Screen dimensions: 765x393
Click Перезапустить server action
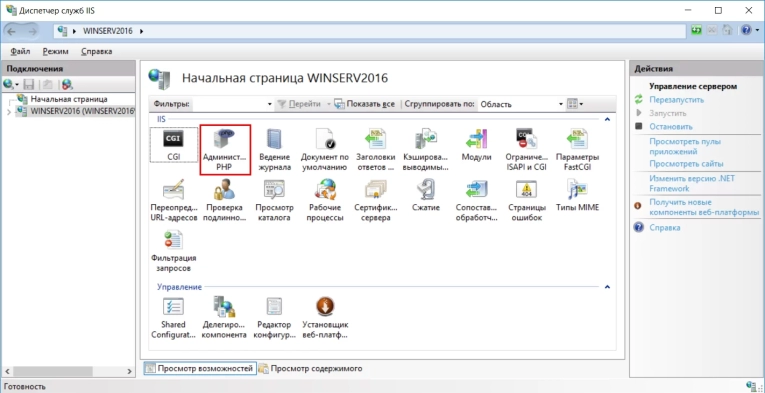(x=676, y=100)
